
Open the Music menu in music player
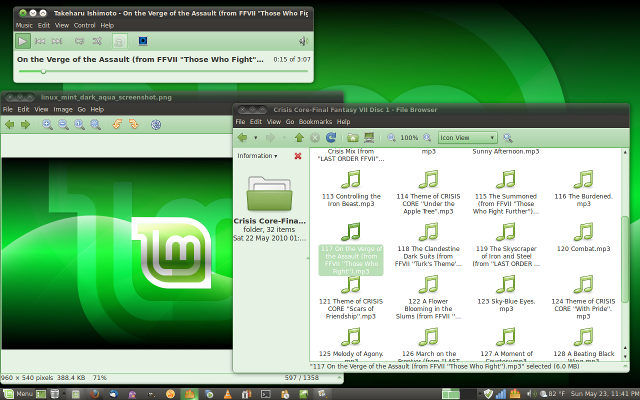(24, 25)
